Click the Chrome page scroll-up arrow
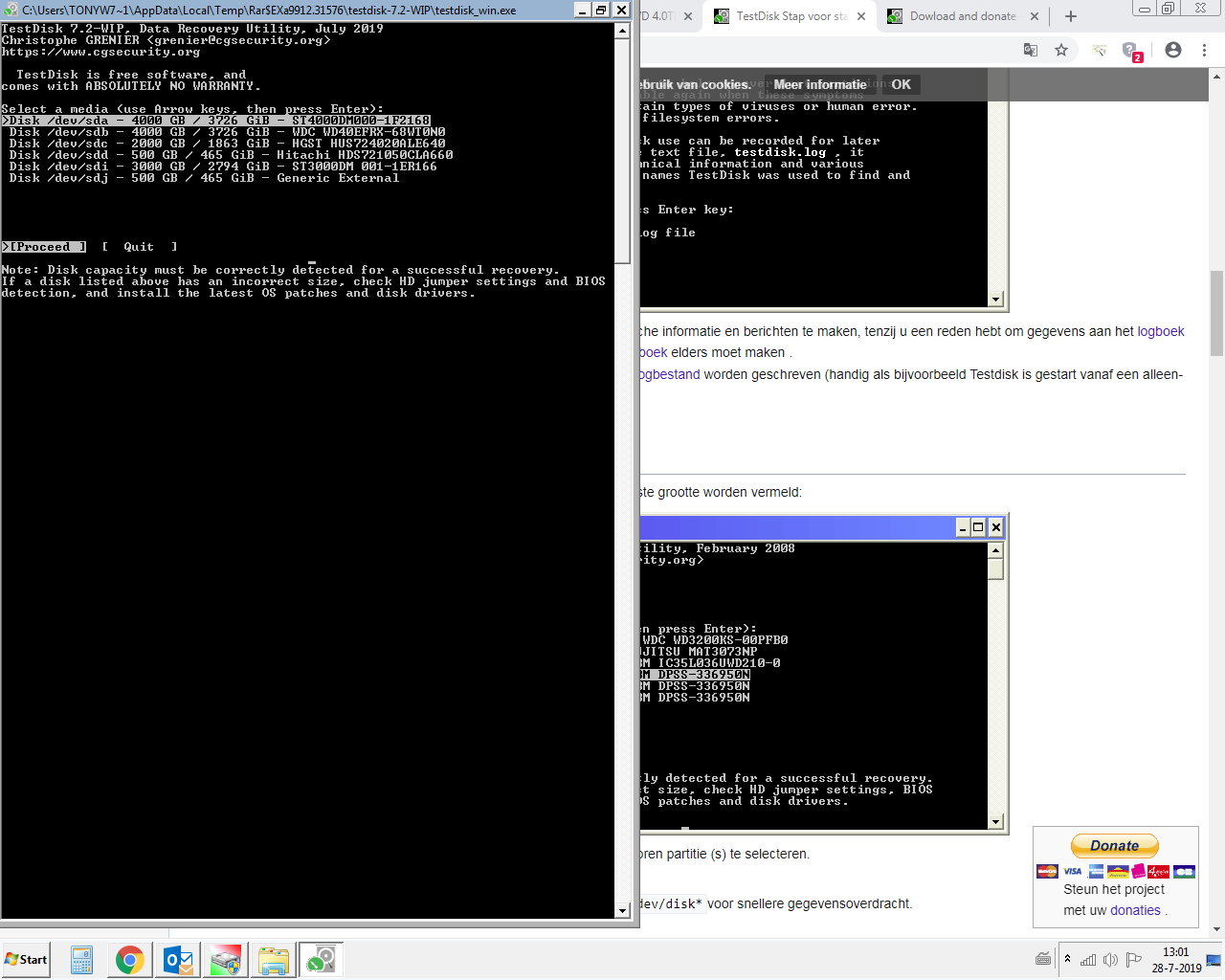This screenshot has width=1225, height=980. (1216, 75)
